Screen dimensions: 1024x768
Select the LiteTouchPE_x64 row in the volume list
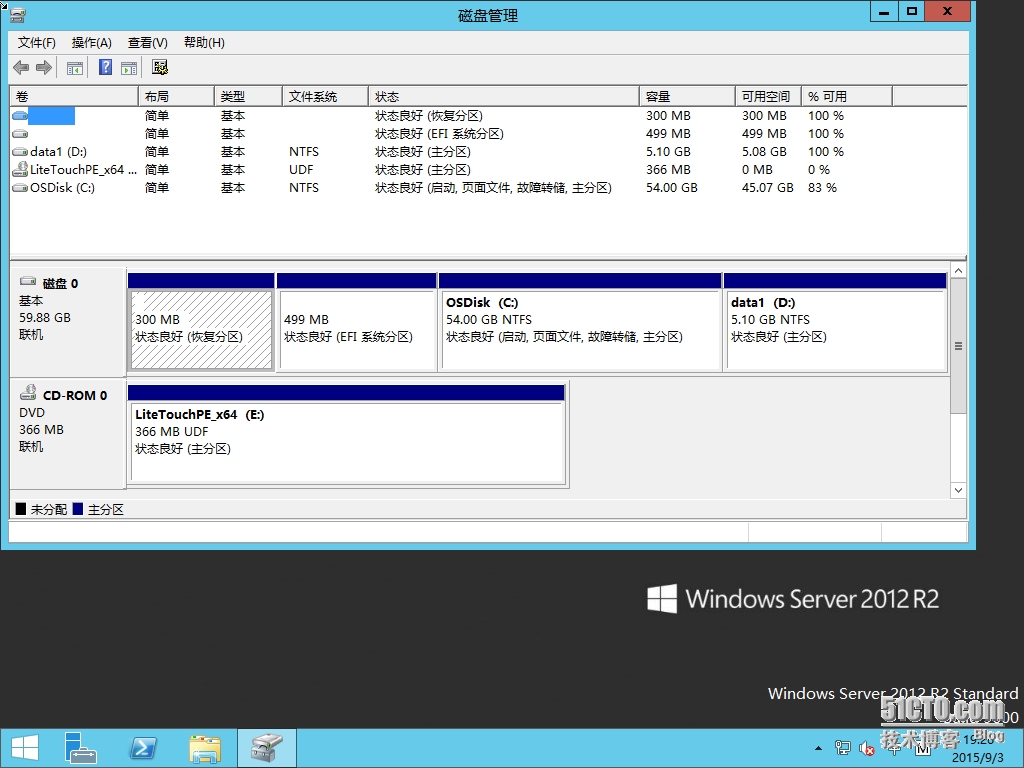pos(488,170)
